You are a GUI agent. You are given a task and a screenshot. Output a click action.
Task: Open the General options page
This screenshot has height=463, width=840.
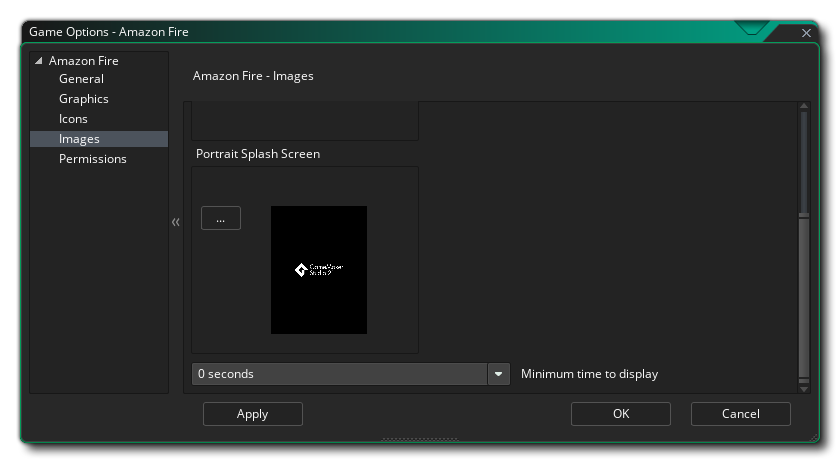[81, 79]
